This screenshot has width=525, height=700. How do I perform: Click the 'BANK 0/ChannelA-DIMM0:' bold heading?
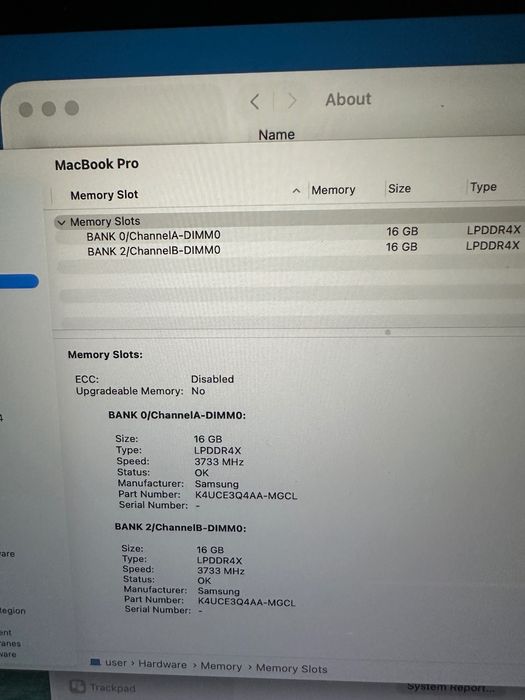point(177,415)
